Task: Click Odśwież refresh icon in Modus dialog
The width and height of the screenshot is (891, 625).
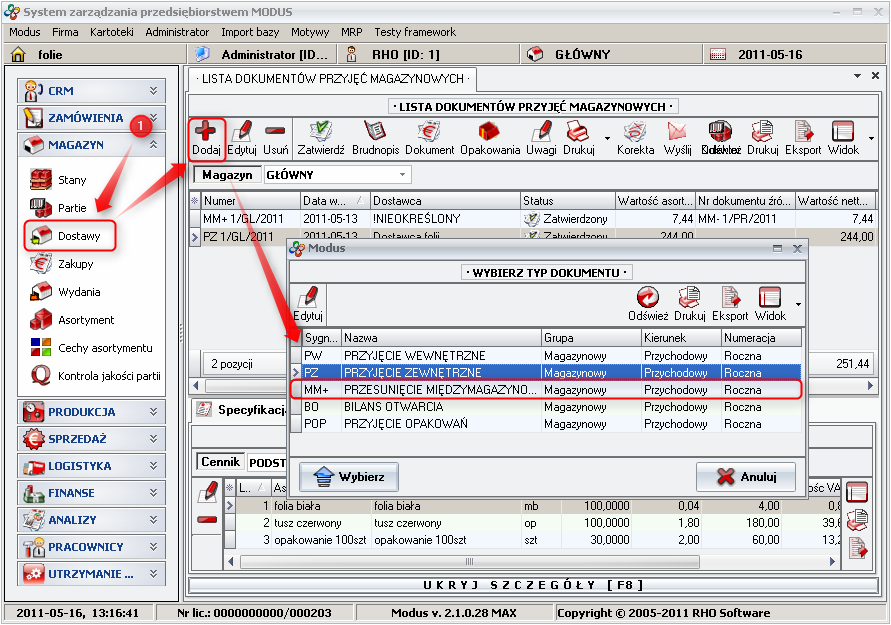Action: [648, 298]
